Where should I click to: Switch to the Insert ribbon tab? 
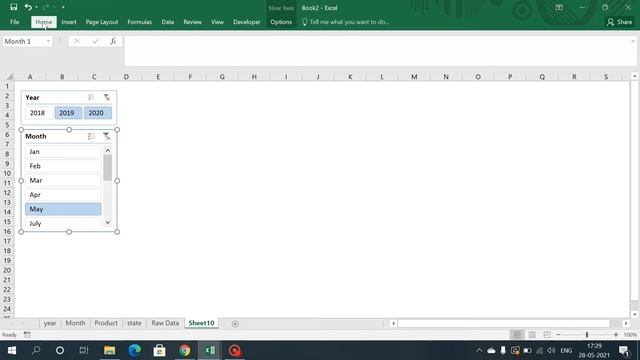pyautogui.click(x=69, y=22)
